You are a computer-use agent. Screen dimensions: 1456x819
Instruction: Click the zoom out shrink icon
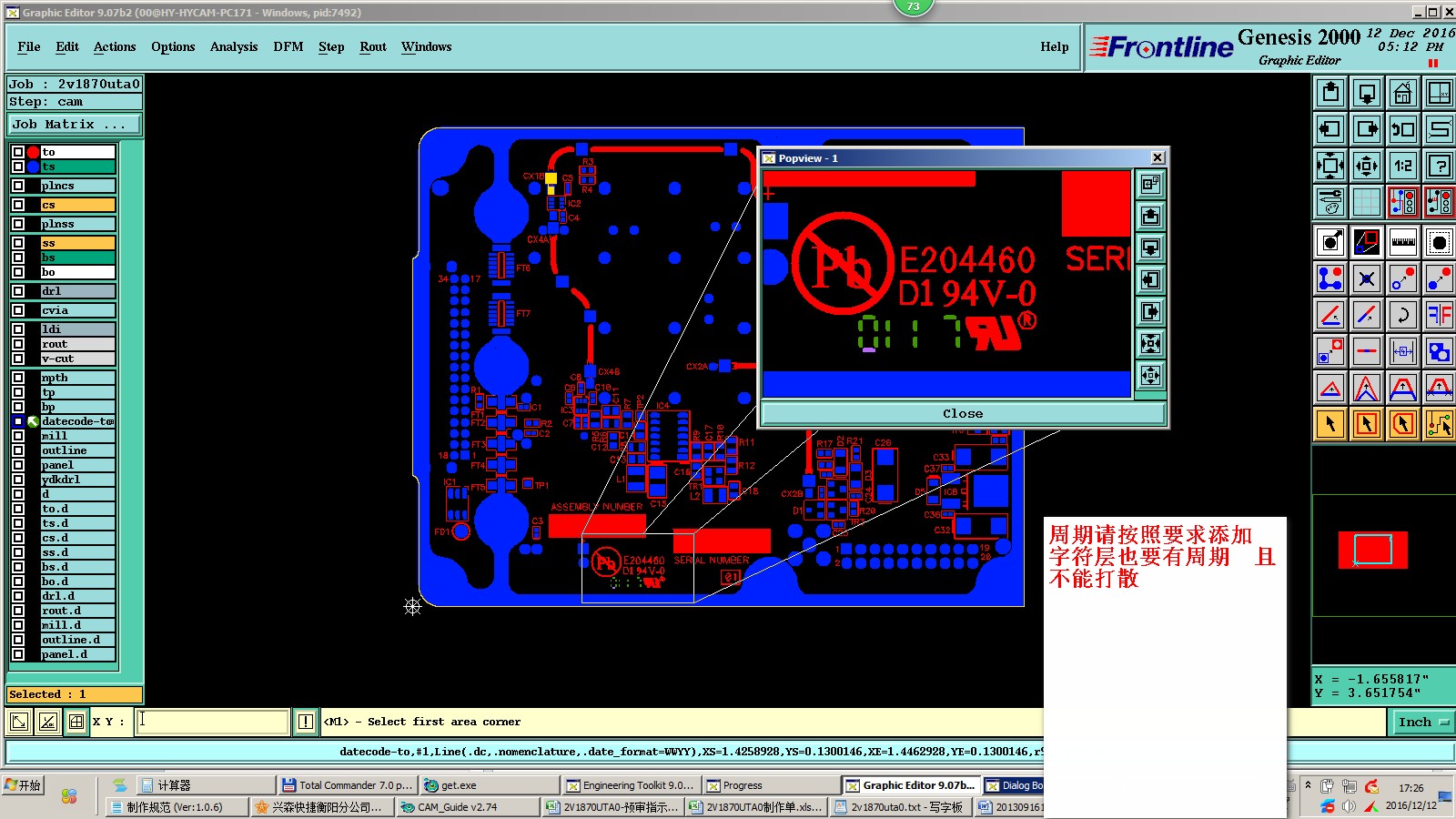click(1367, 166)
